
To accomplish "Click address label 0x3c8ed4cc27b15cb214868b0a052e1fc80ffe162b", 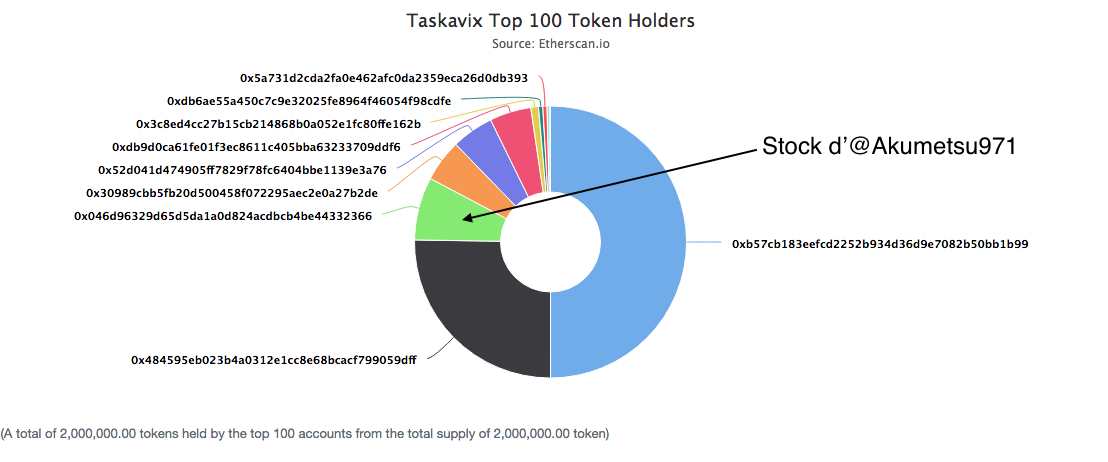I will [278, 124].
